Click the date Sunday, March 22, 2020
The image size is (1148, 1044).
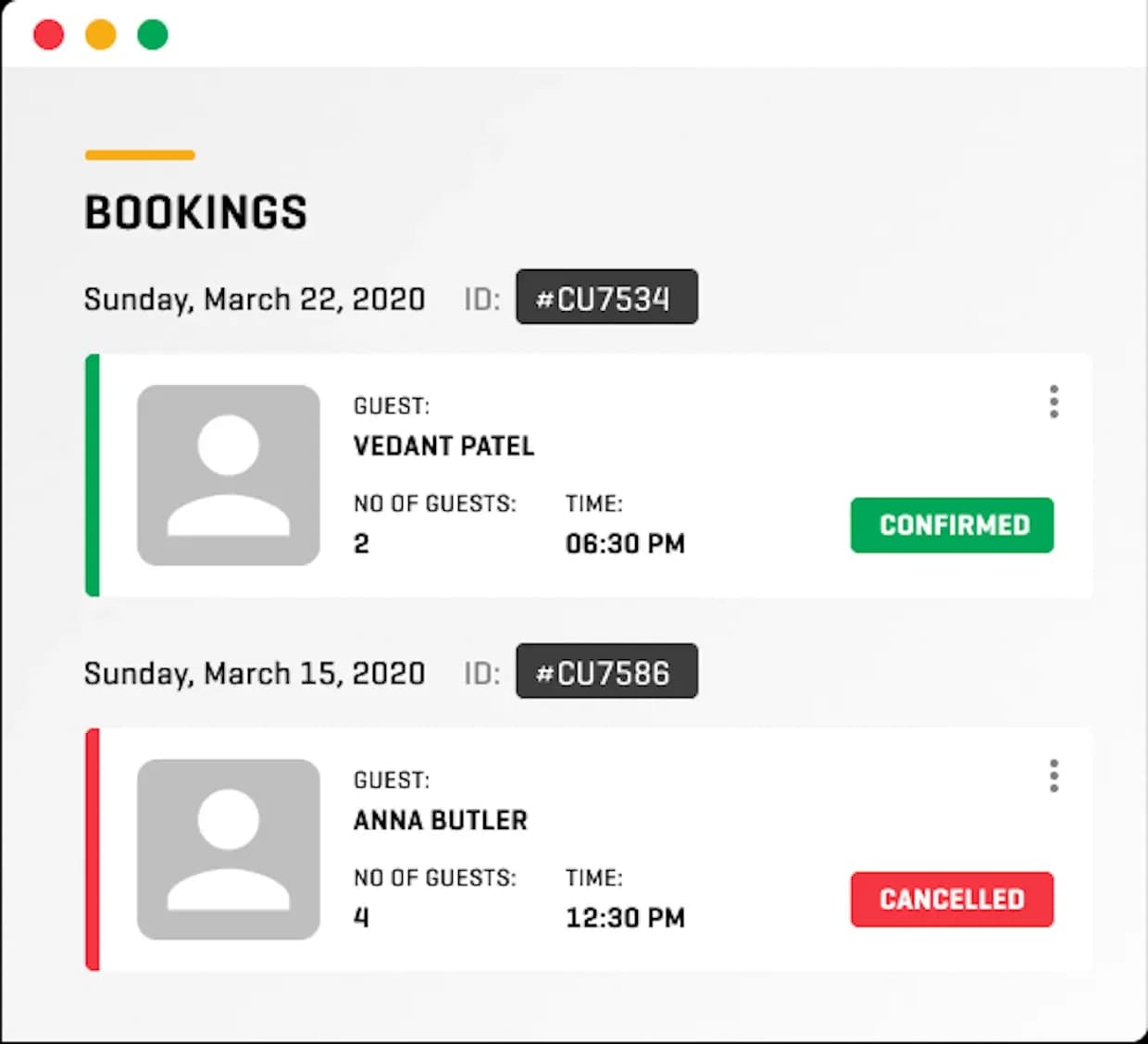pyautogui.click(x=255, y=299)
